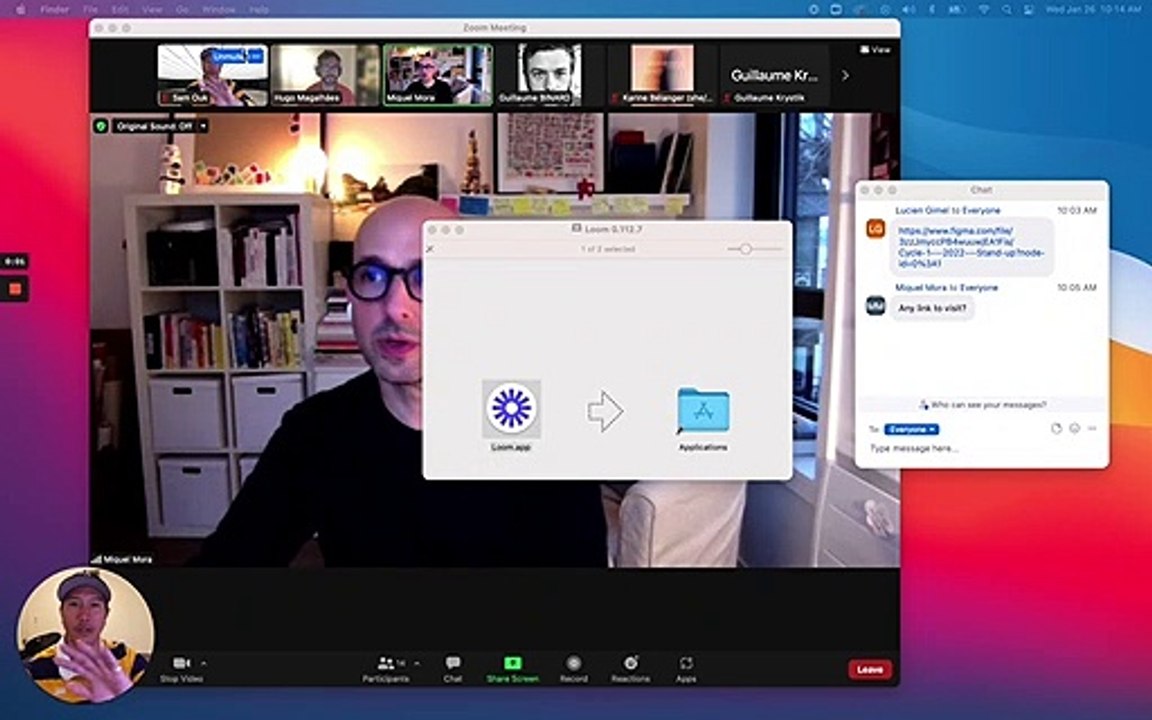Click the Record button
This screenshot has height=720, width=1152.
click(574, 669)
